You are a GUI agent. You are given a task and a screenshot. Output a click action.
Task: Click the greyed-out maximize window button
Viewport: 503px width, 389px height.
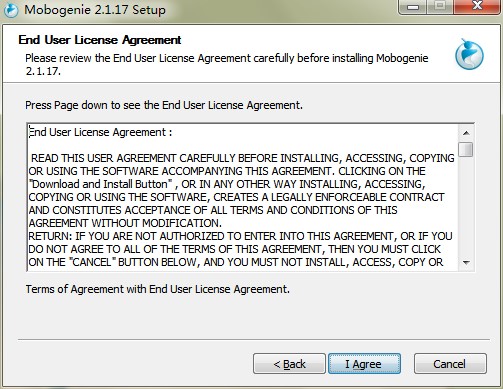[x=440, y=7]
